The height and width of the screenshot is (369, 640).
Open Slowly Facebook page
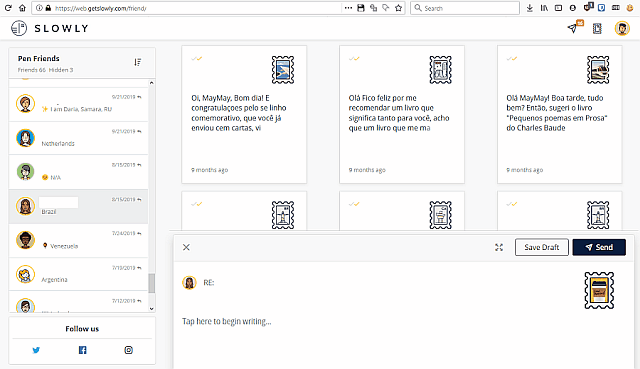click(82, 350)
